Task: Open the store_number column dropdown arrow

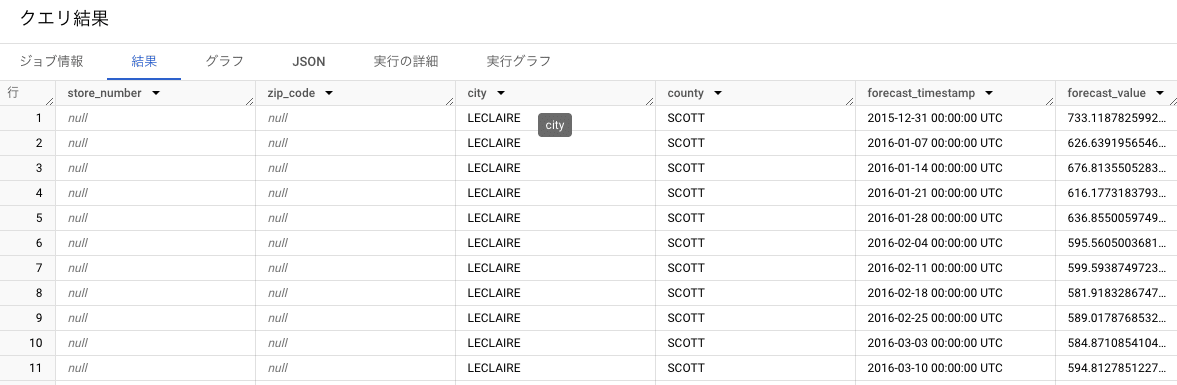Action: 156,93
